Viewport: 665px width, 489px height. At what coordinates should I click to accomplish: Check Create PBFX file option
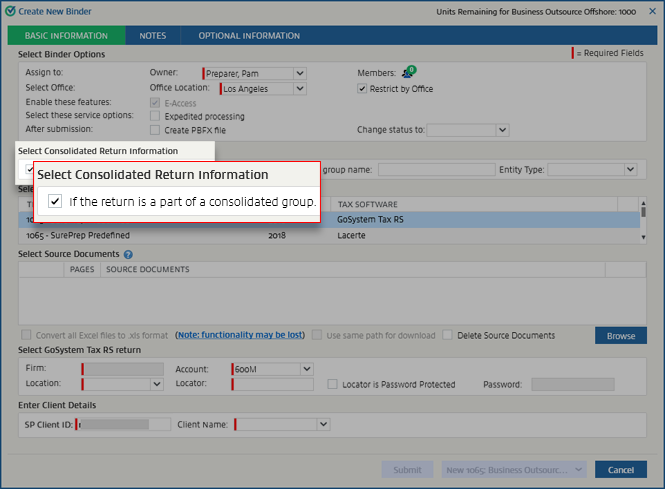point(154,130)
